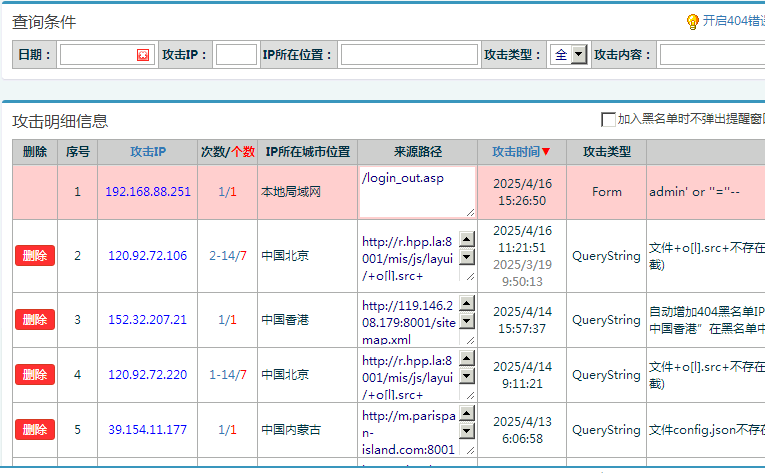Delete row 3 entry for 152.32.207.21
This screenshot has width=765, height=473.
[35, 320]
